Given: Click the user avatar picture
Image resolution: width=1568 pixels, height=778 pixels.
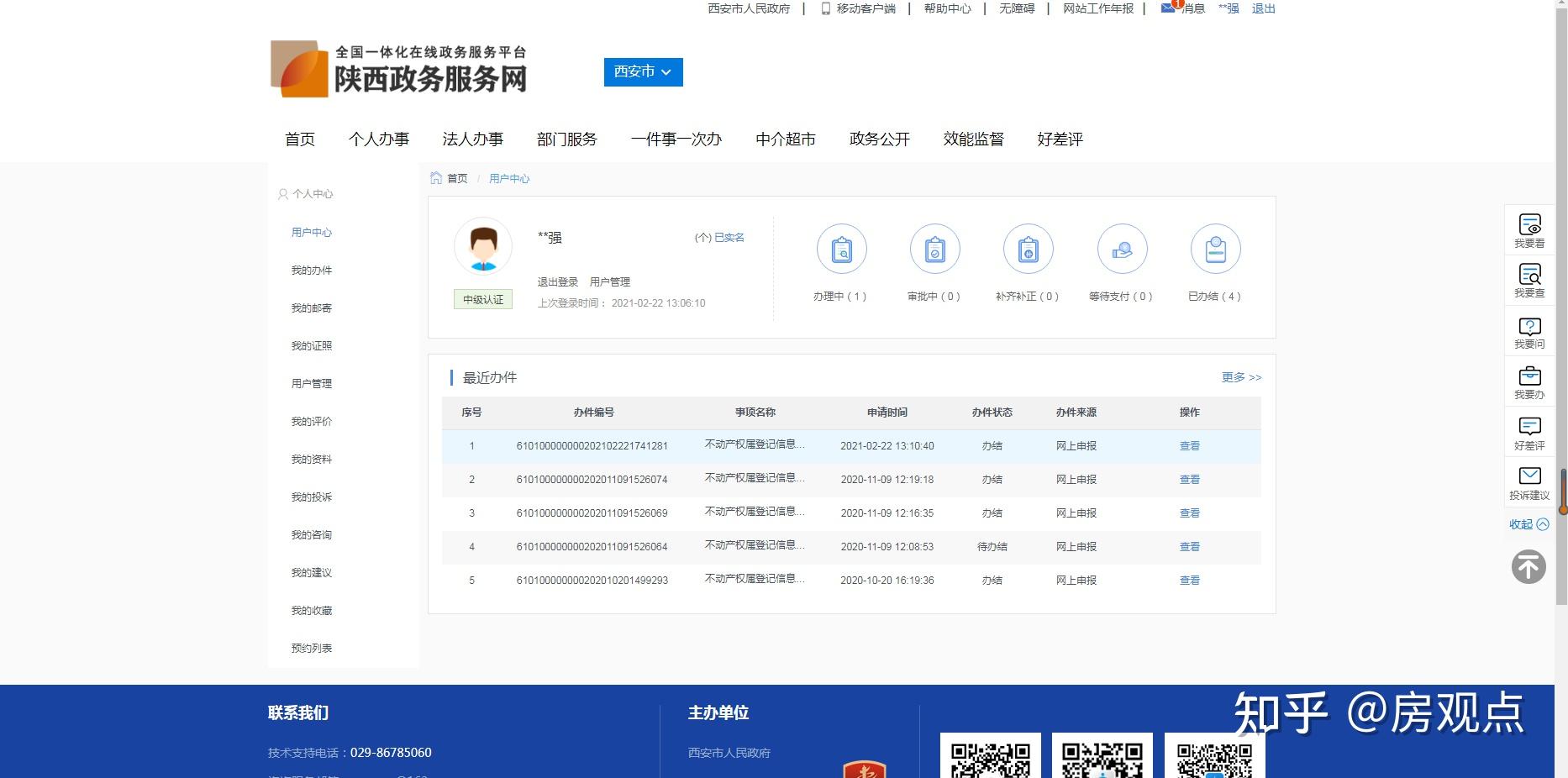Looking at the screenshot, I should pos(483,247).
